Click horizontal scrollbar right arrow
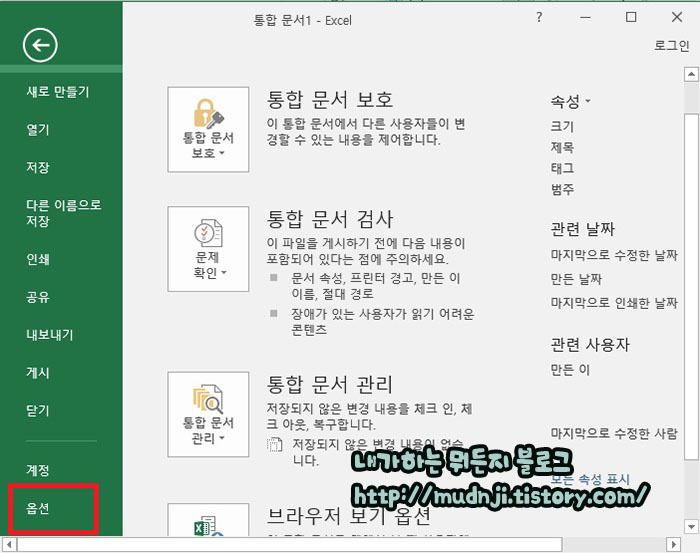Image resolution: width=700 pixels, height=553 pixels. tap(674, 545)
